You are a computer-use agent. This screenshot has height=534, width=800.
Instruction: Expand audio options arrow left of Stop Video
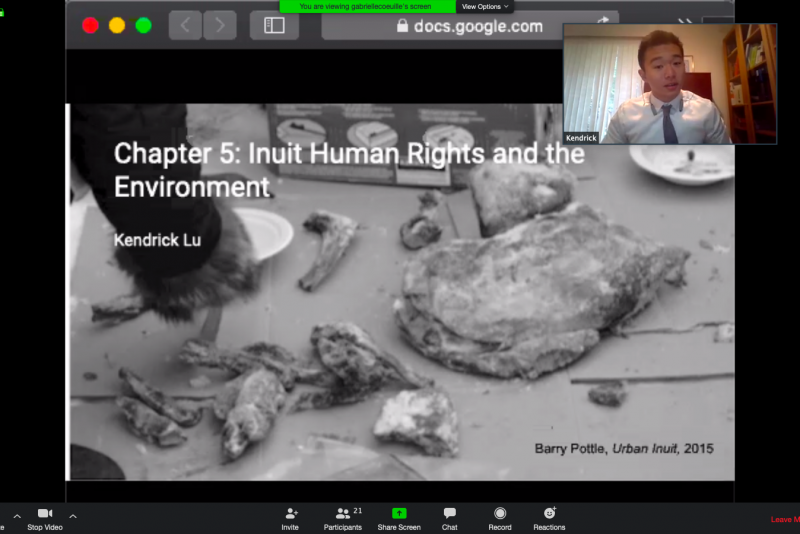(x=17, y=516)
